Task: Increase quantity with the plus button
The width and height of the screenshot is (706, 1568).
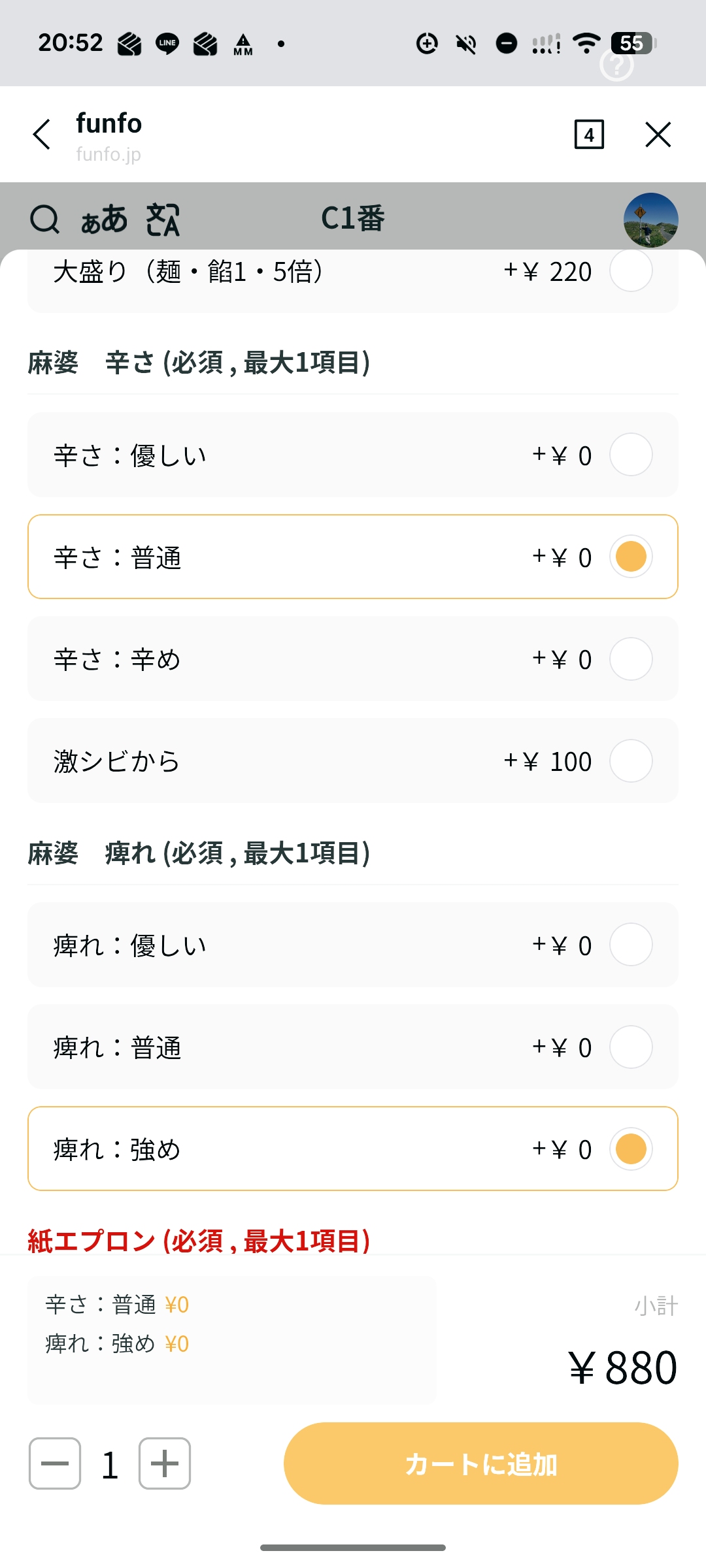Action: (165, 1463)
